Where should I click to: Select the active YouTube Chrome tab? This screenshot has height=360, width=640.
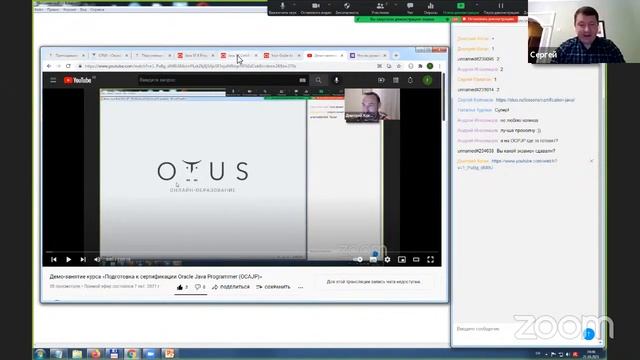coord(325,55)
